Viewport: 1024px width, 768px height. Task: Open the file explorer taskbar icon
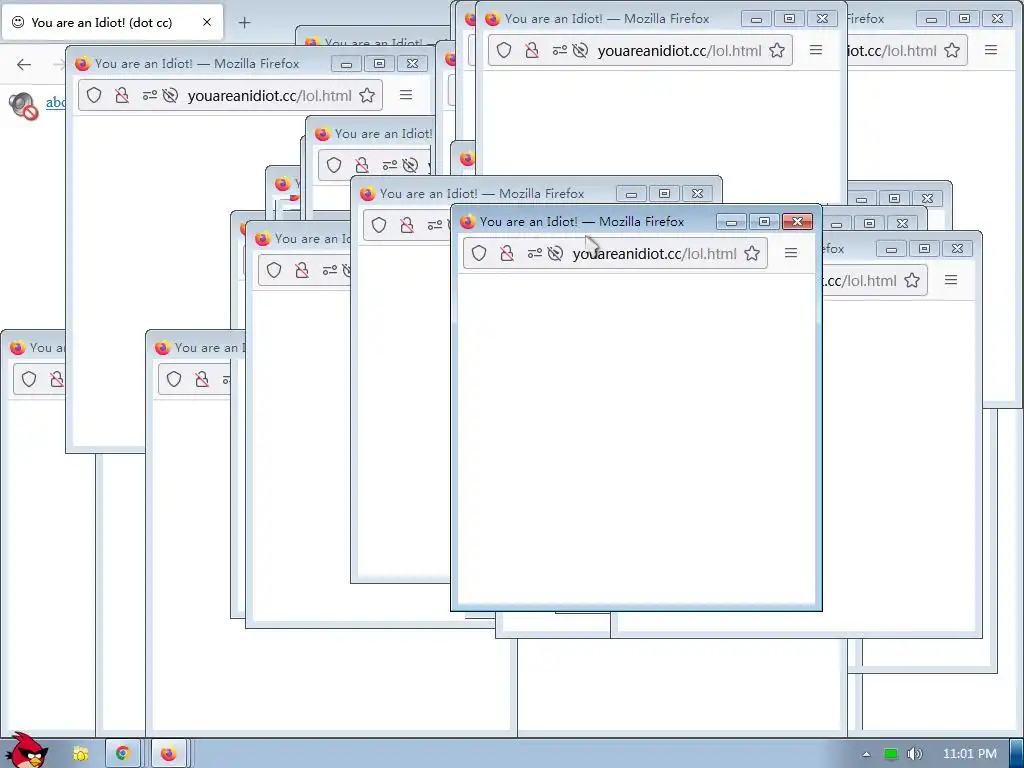click(80, 754)
